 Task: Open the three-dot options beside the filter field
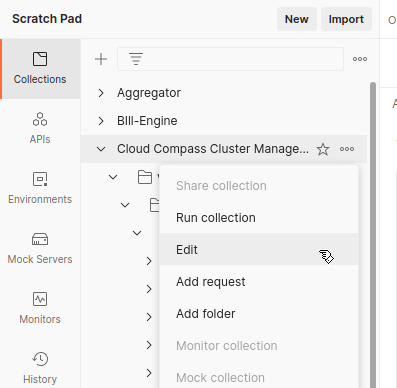pyautogui.click(x=360, y=59)
